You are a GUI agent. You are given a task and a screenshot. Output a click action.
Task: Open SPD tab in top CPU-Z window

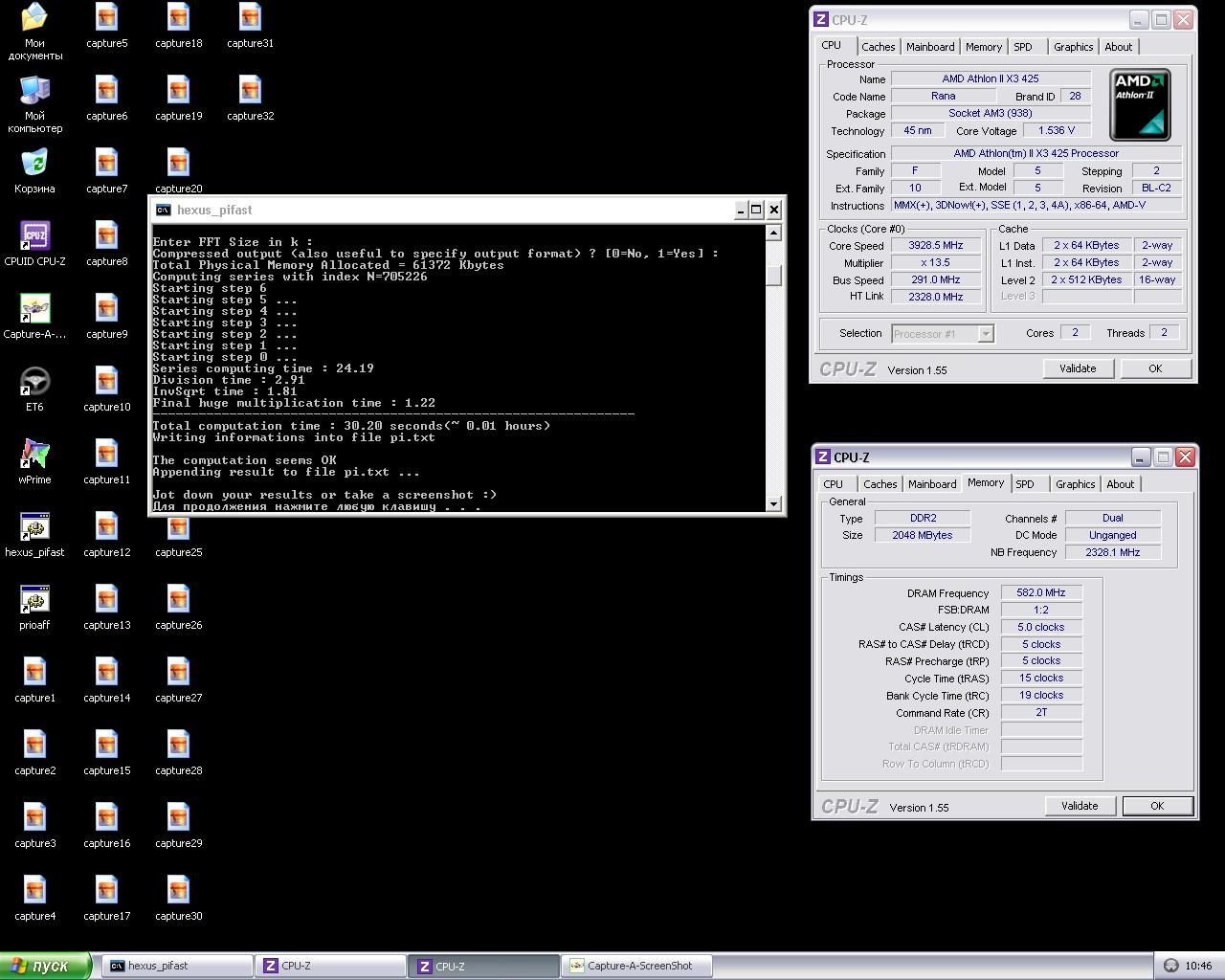tap(1023, 47)
